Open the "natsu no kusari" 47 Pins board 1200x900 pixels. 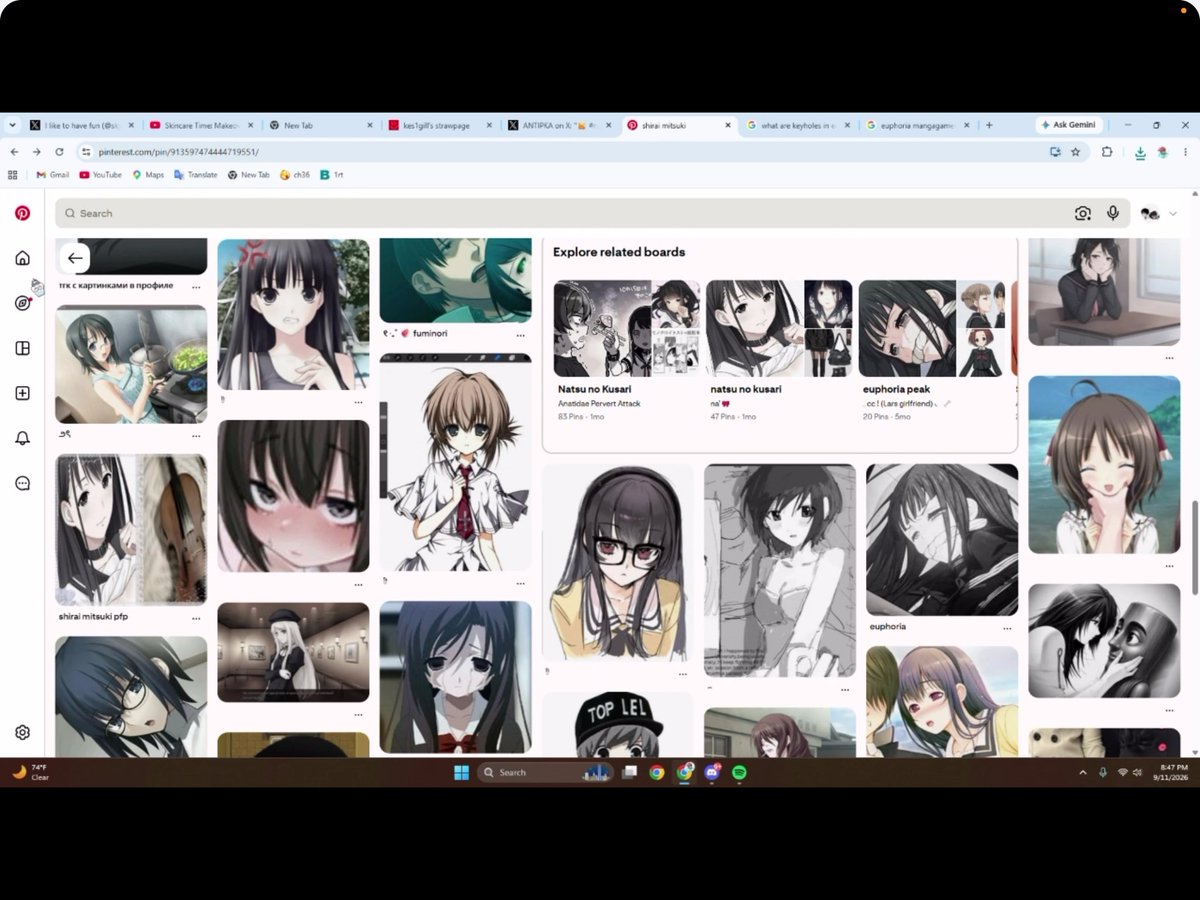(x=779, y=350)
